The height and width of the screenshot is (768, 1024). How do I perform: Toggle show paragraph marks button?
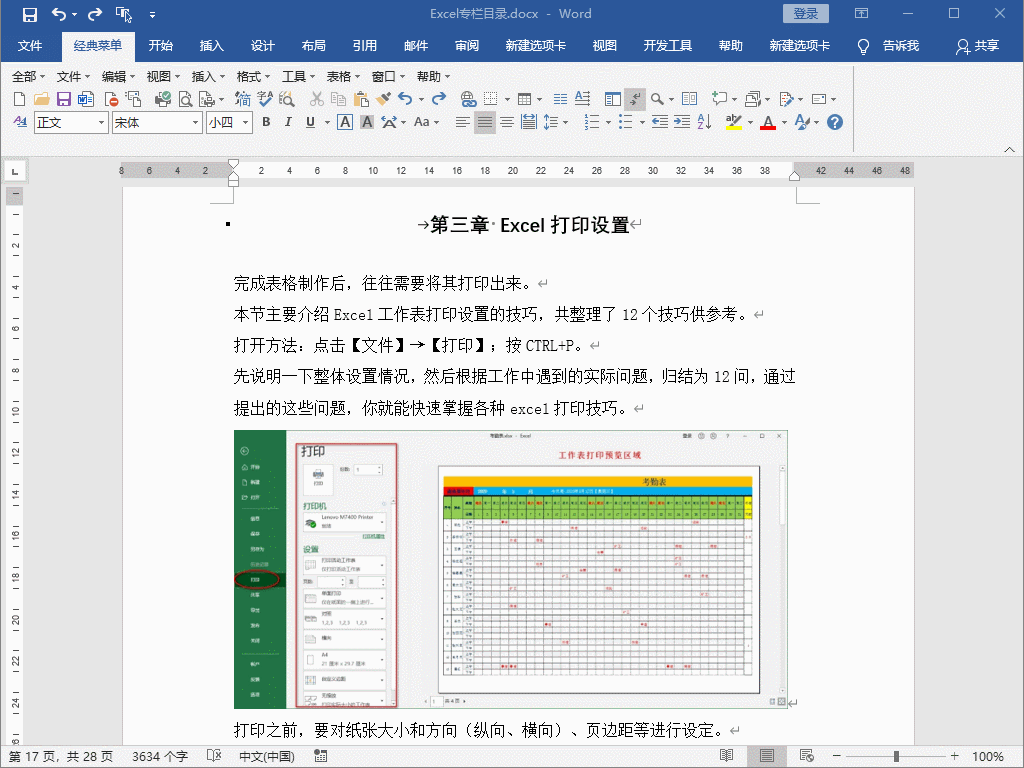pos(634,99)
